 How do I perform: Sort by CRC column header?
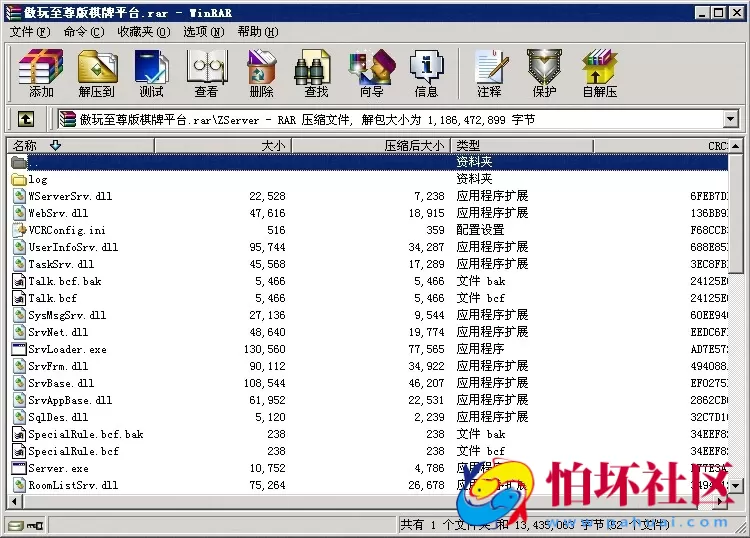point(661,145)
